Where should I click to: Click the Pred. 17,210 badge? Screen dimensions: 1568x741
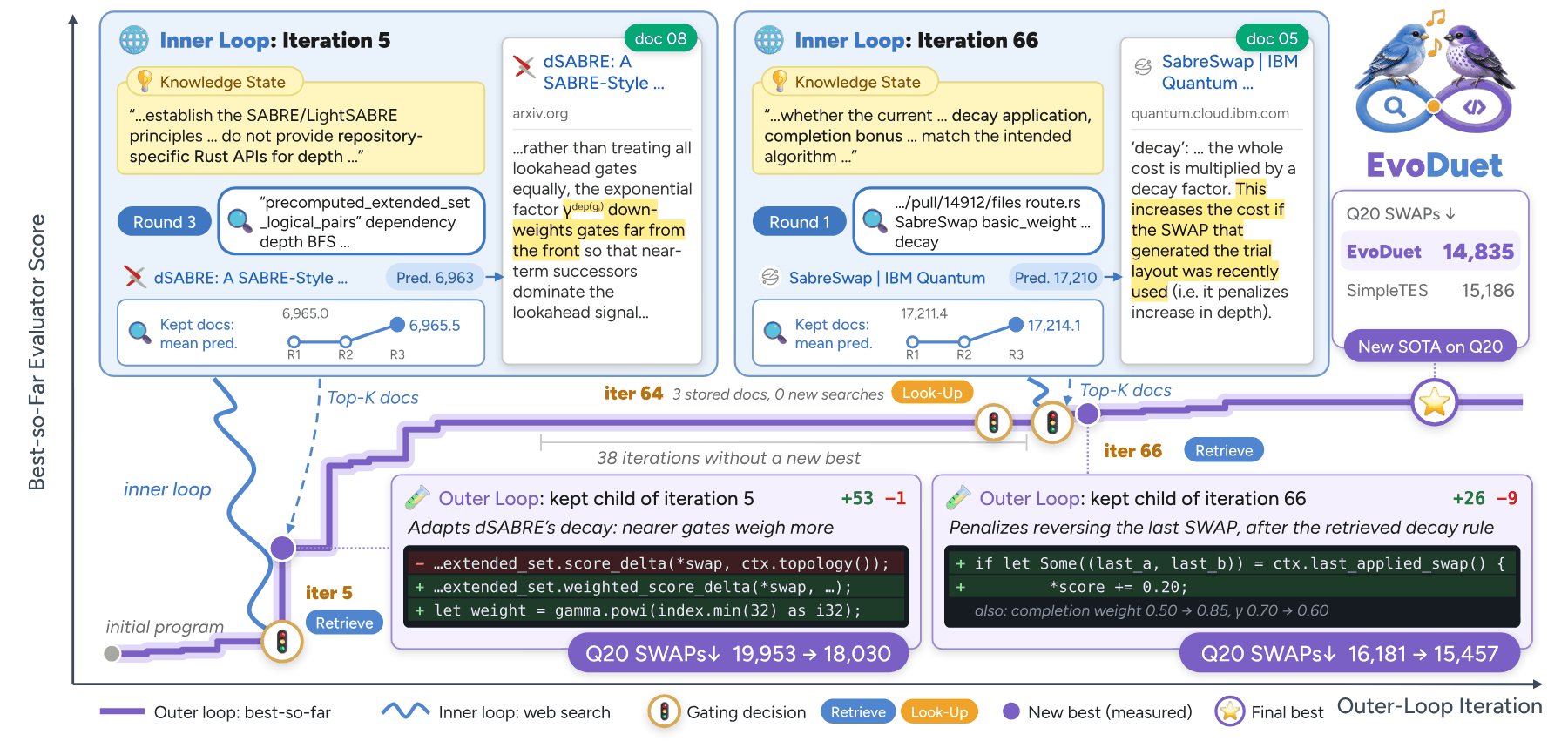(1056, 277)
